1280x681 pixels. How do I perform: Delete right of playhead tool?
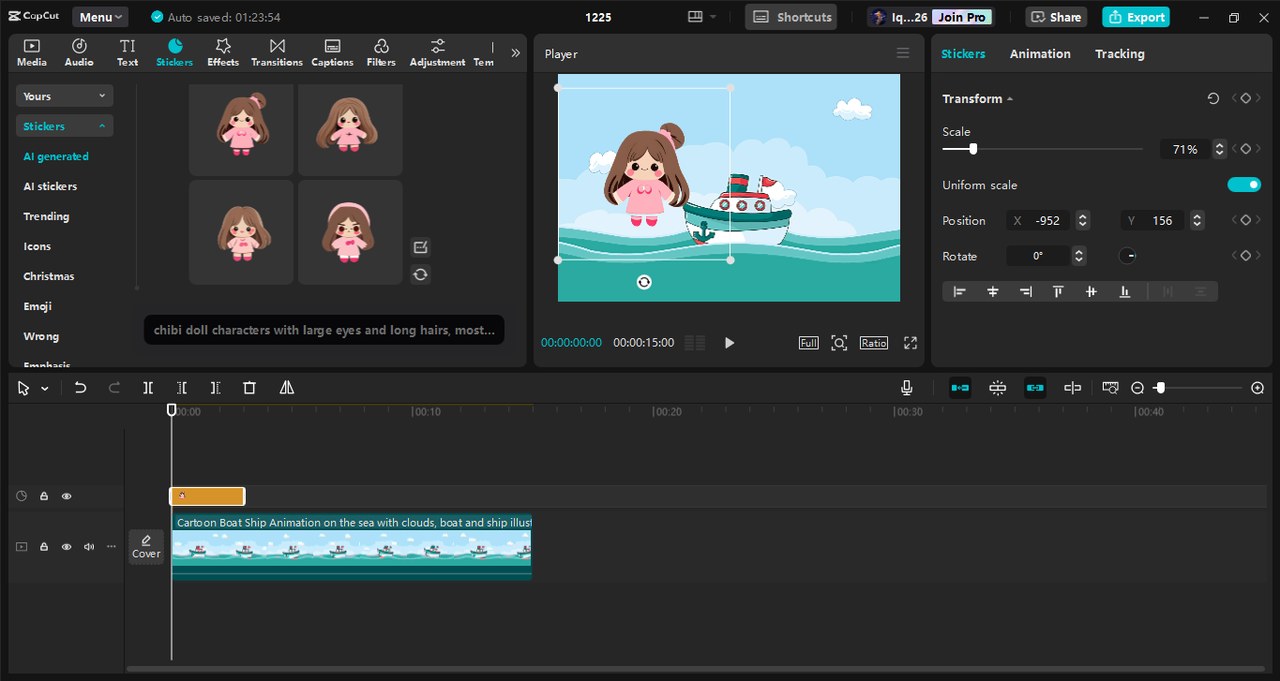coord(215,388)
